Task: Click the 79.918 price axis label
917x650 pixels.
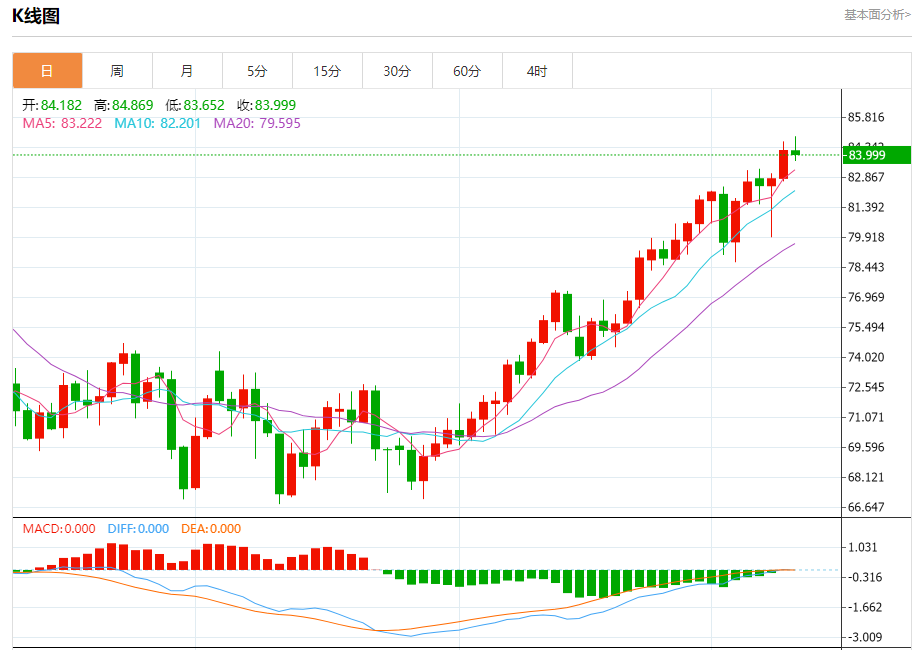Action: pos(866,238)
